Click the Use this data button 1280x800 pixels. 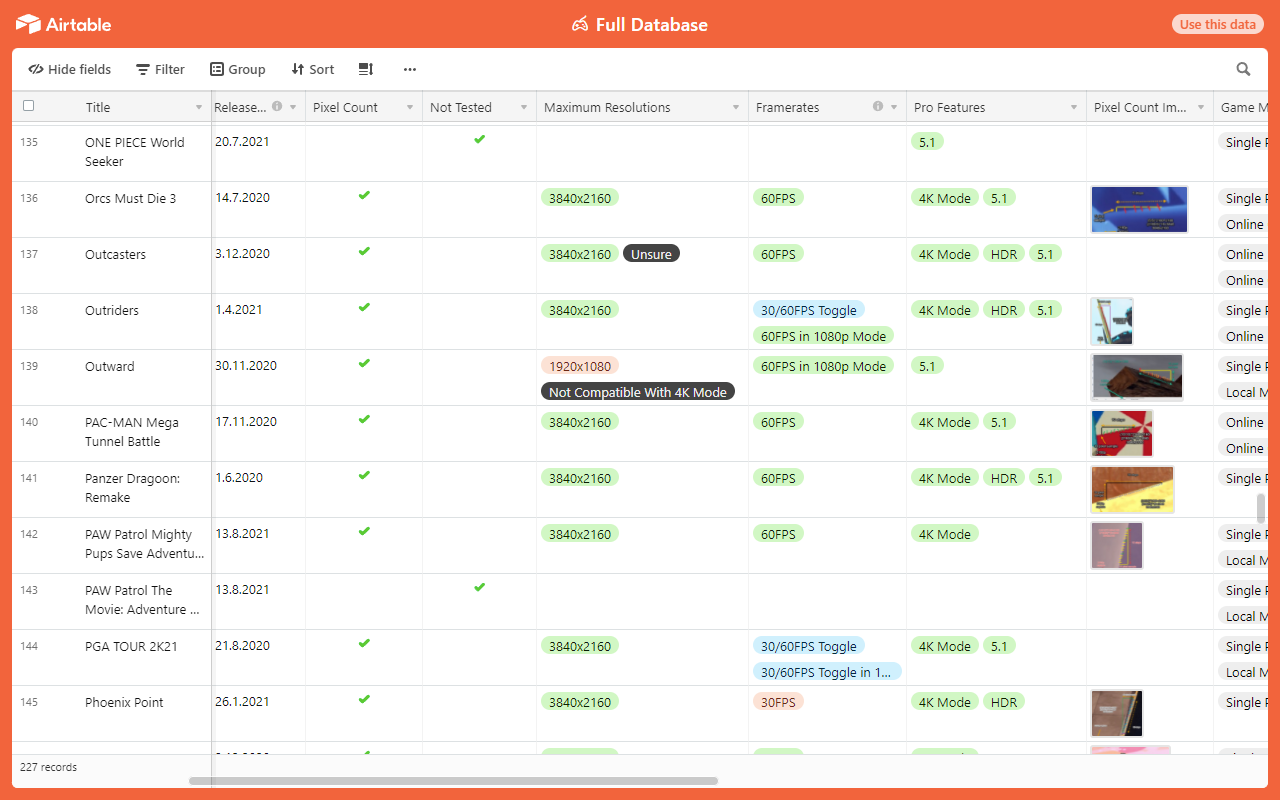pyautogui.click(x=1217, y=24)
